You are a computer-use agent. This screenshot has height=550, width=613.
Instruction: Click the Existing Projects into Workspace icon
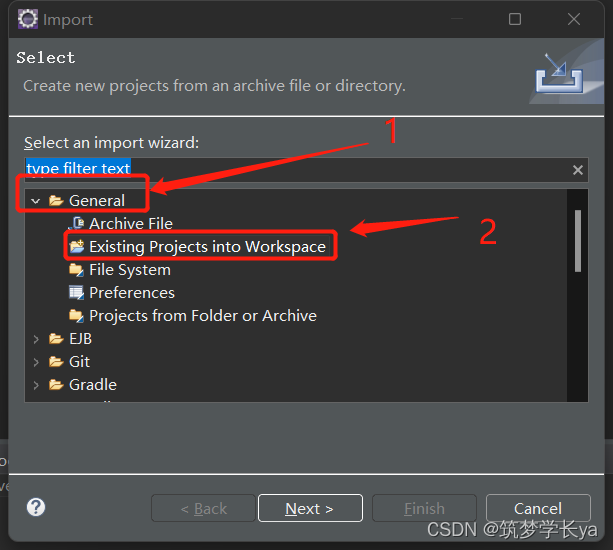click(77, 247)
